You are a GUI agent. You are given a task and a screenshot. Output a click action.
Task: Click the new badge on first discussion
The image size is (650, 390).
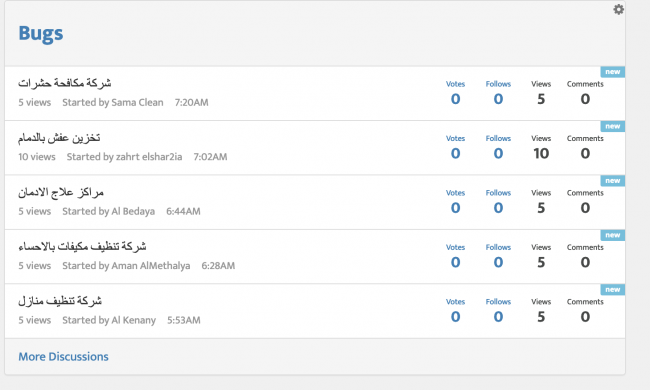pyautogui.click(x=613, y=72)
